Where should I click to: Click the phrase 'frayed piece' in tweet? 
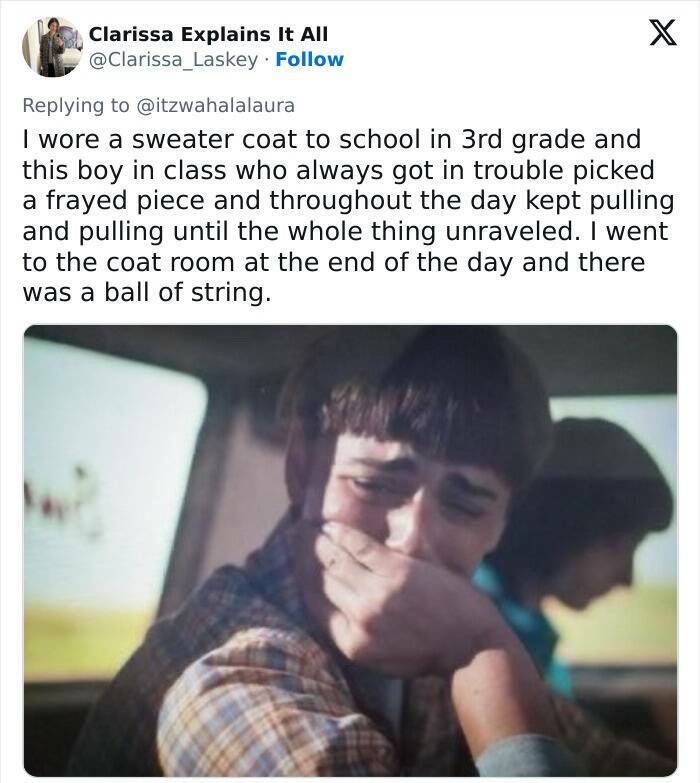125,202
